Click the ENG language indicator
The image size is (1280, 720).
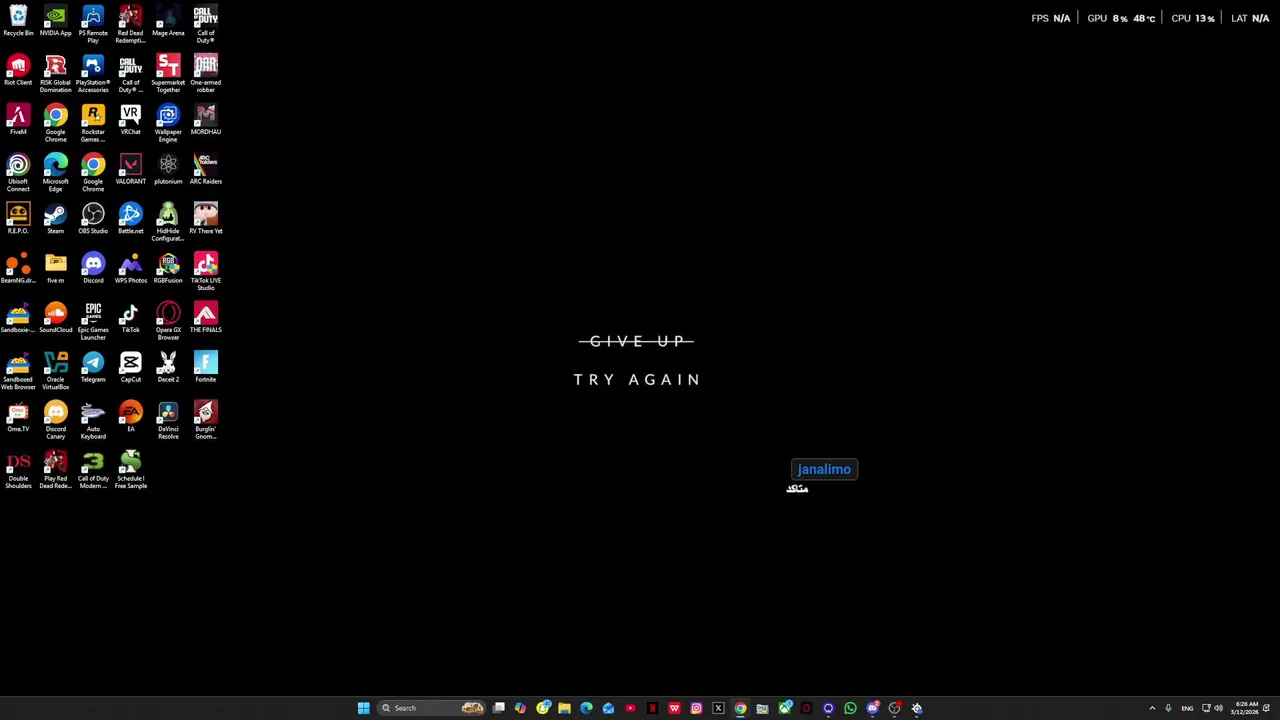pos(1187,708)
